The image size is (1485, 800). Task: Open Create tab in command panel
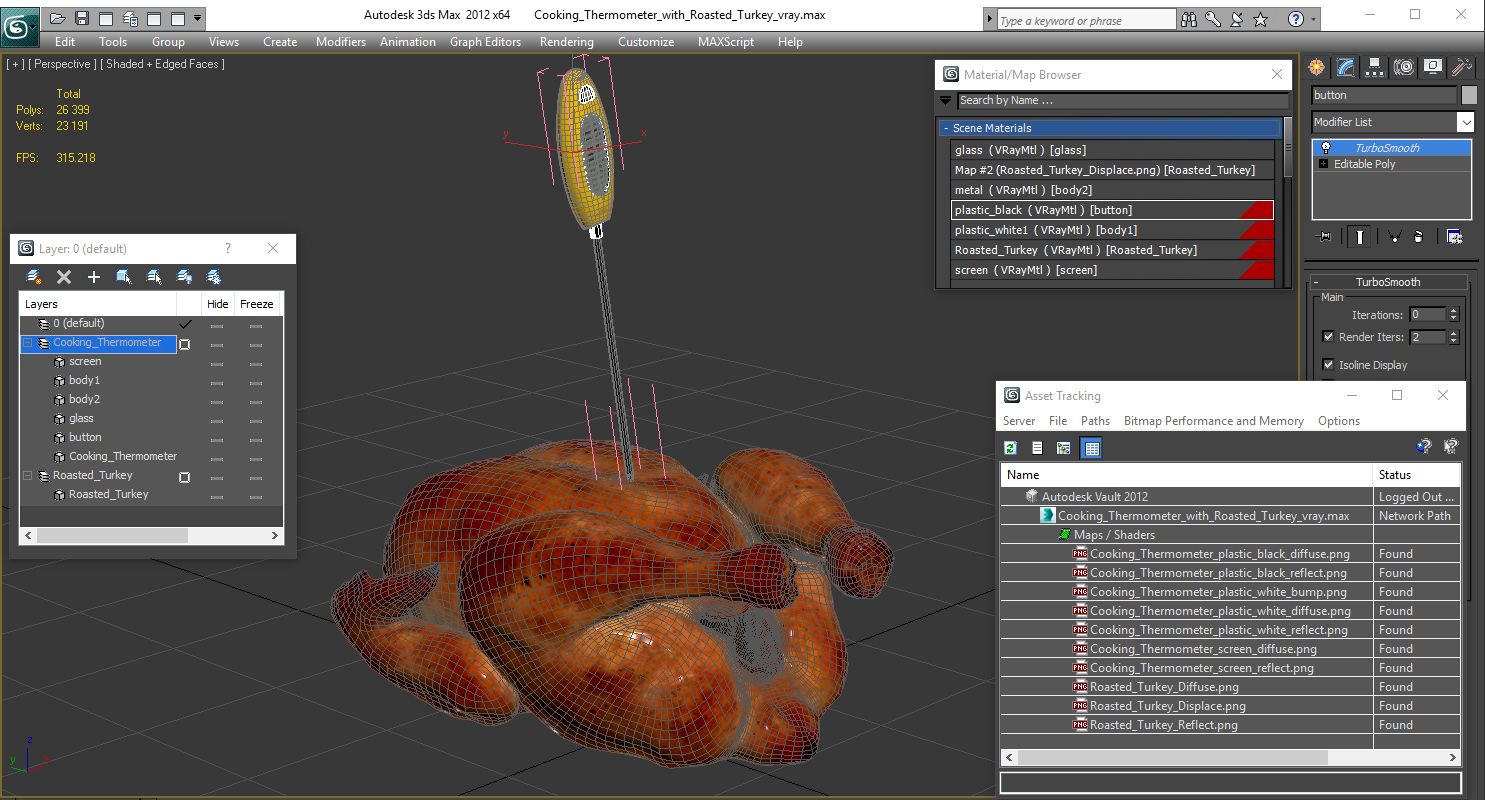pyautogui.click(x=1317, y=67)
